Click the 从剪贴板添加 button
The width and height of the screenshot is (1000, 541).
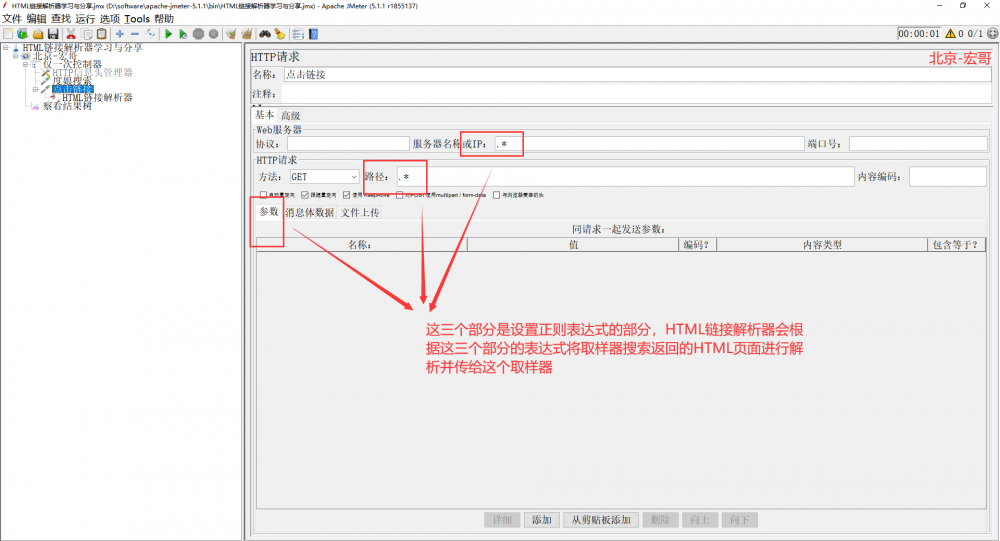(x=601, y=520)
